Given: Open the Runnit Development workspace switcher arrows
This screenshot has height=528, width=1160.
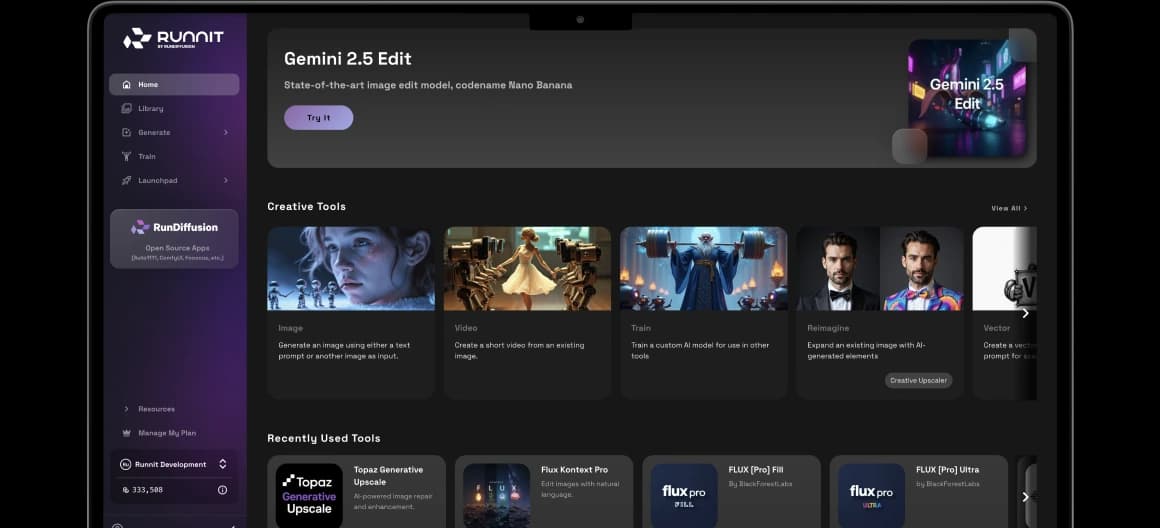Looking at the screenshot, I should pyautogui.click(x=223, y=464).
